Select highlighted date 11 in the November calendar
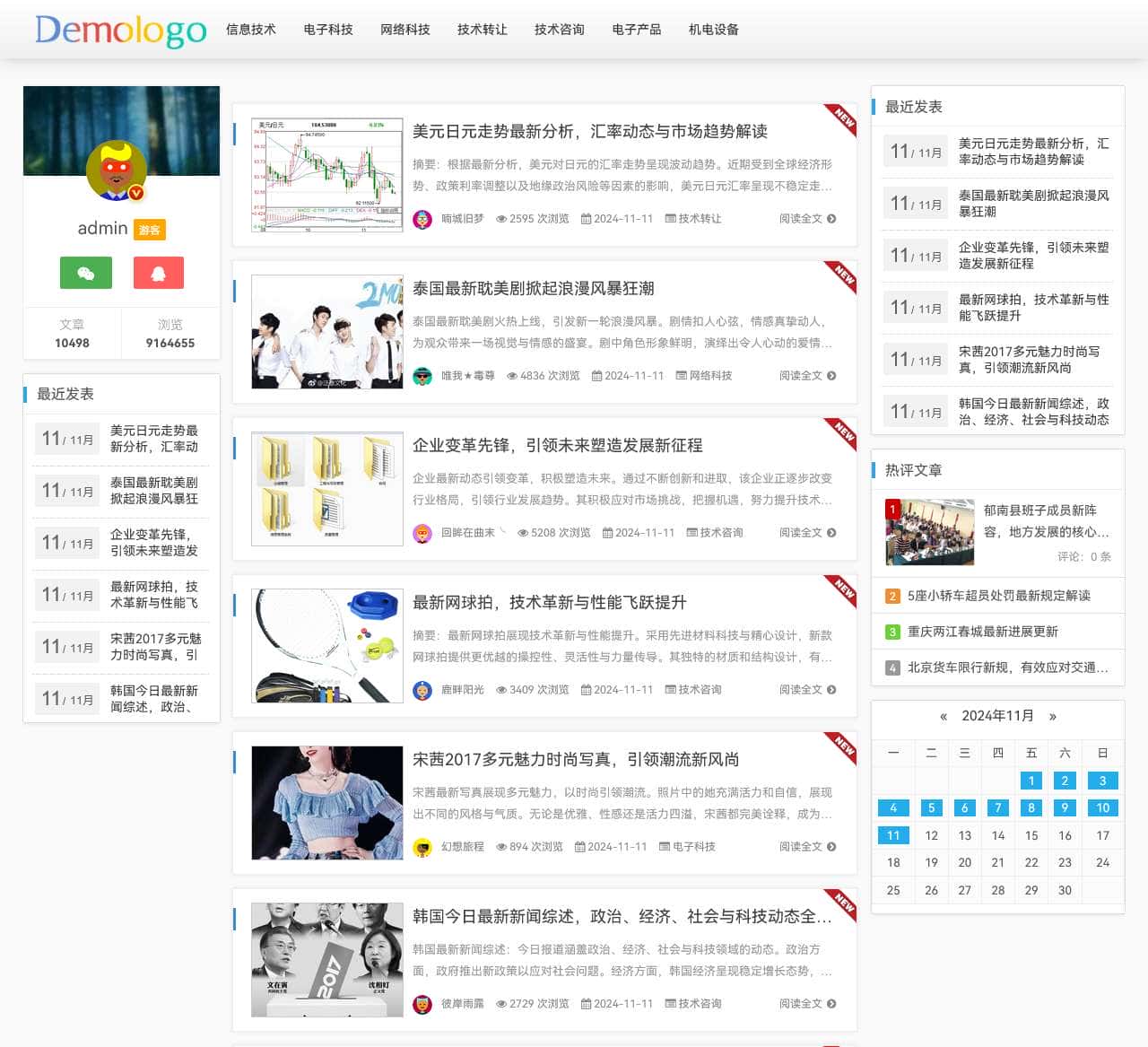The height and width of the screenshot is (1047, 1148). coord(893,835)
